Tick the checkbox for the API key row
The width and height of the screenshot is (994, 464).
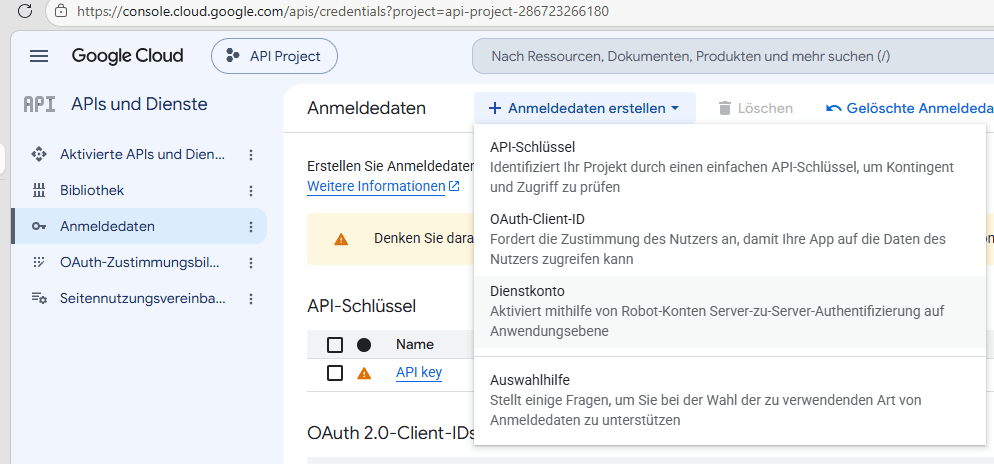pyautogui.click(x=335, y=373)
